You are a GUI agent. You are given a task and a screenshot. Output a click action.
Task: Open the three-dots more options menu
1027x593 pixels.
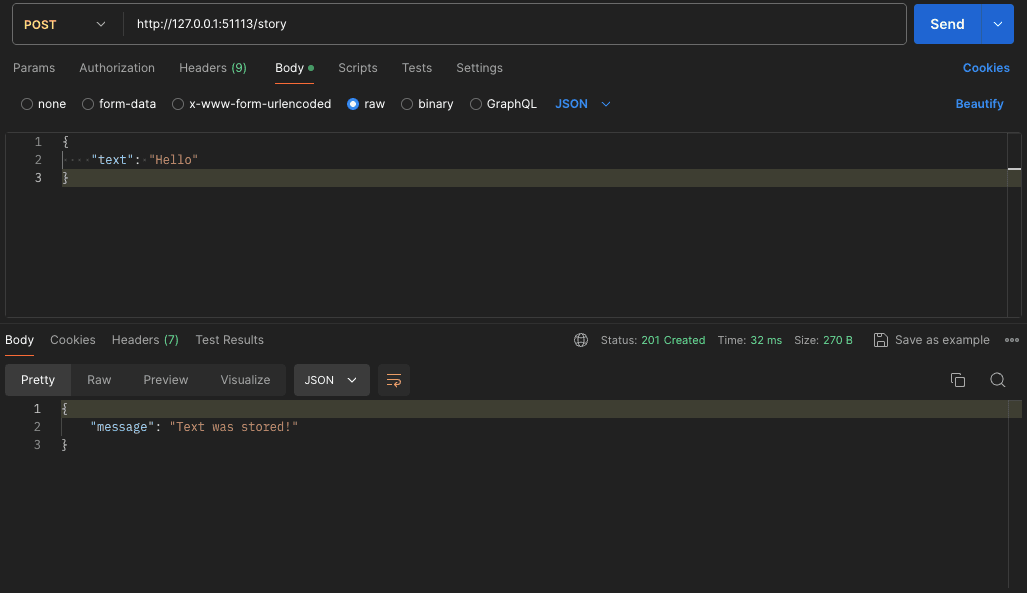[1012, 340]
